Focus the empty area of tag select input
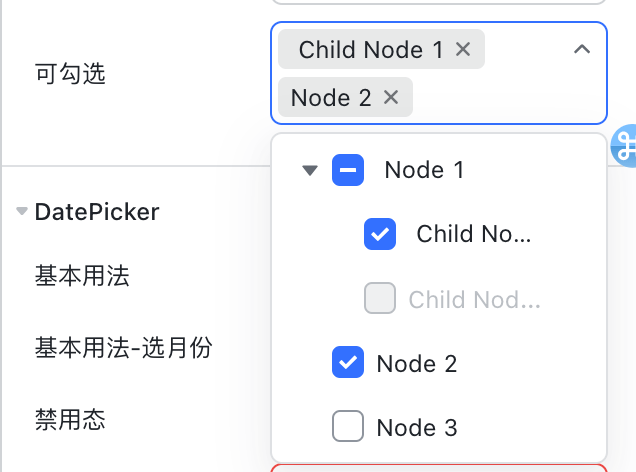 coord(507,97)
